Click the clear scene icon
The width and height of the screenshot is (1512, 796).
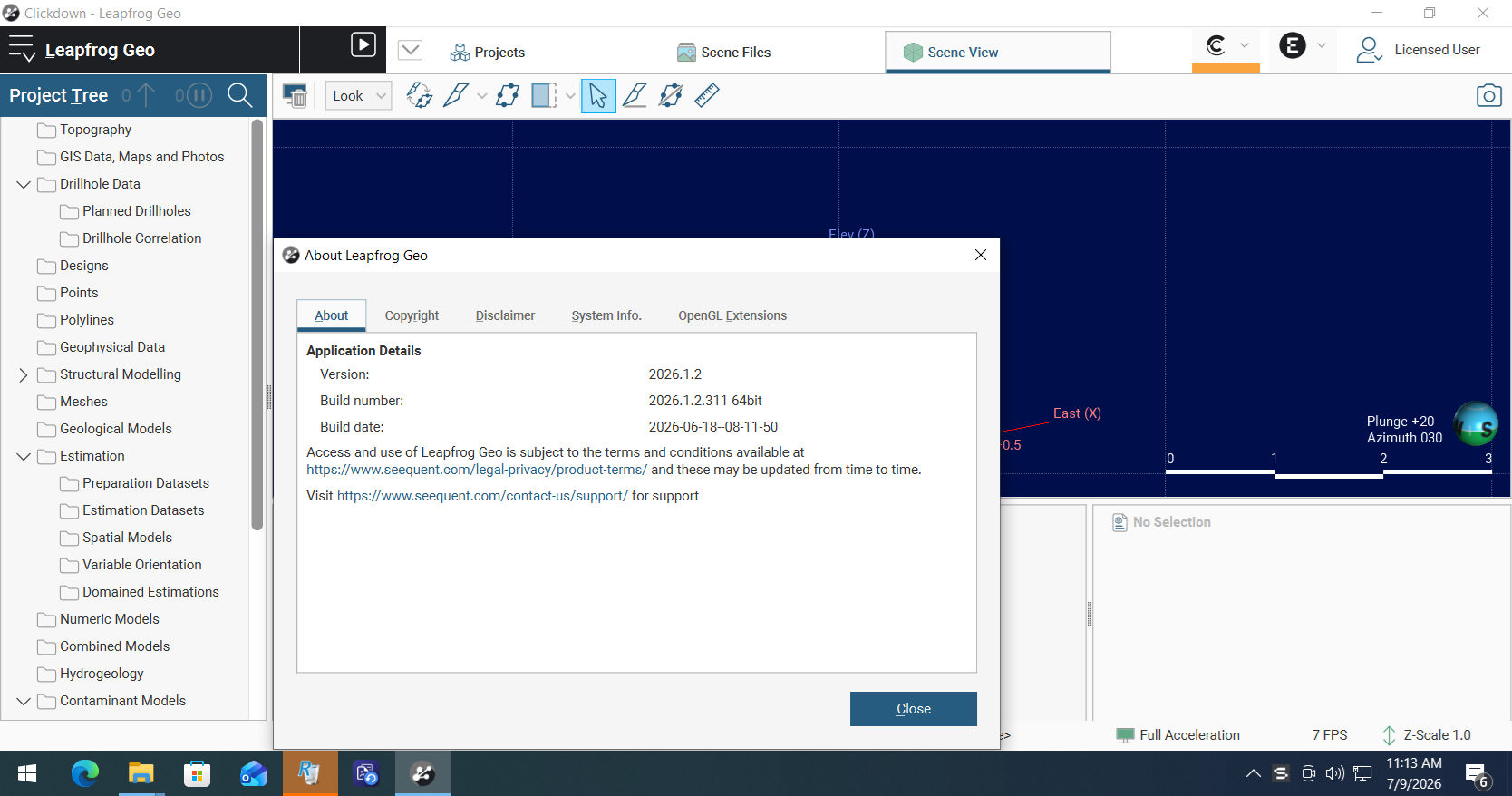[x=295, y=95]
